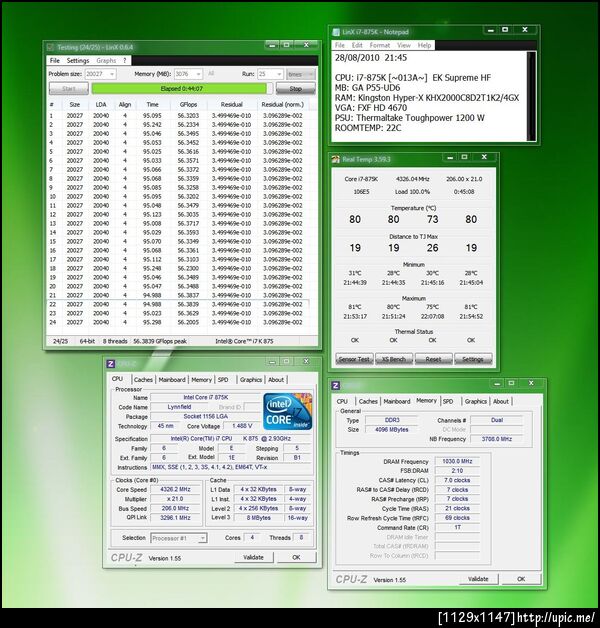The image size is (600, 628).
Task: Open Notepad Format menu
Action: pyautogui.click(x=380, y=45)
